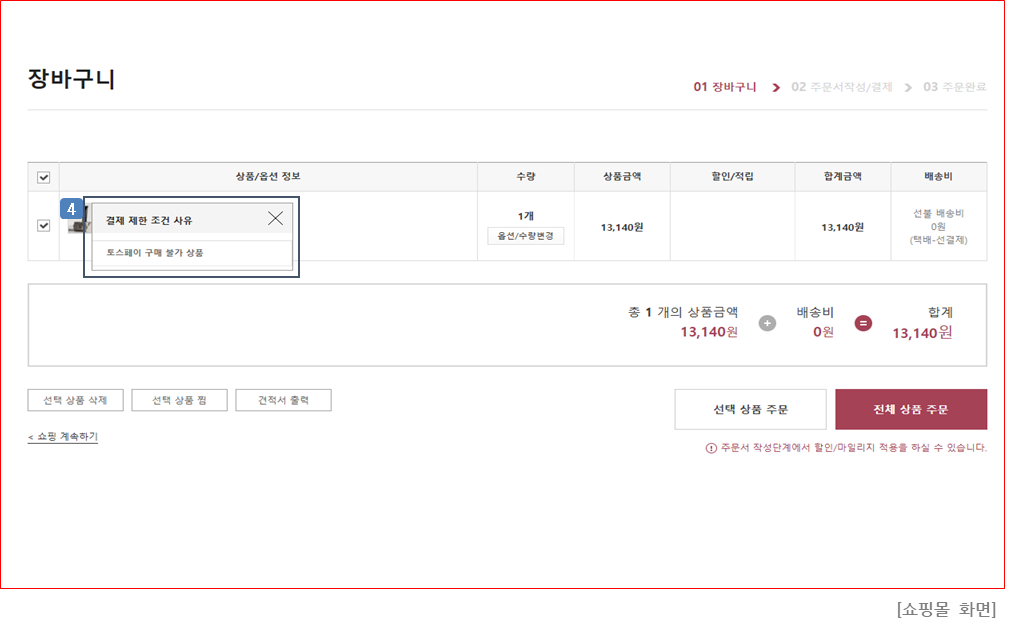
Task: Toggle the select-all checkbox in table header
Action: (x=44, y=177)
